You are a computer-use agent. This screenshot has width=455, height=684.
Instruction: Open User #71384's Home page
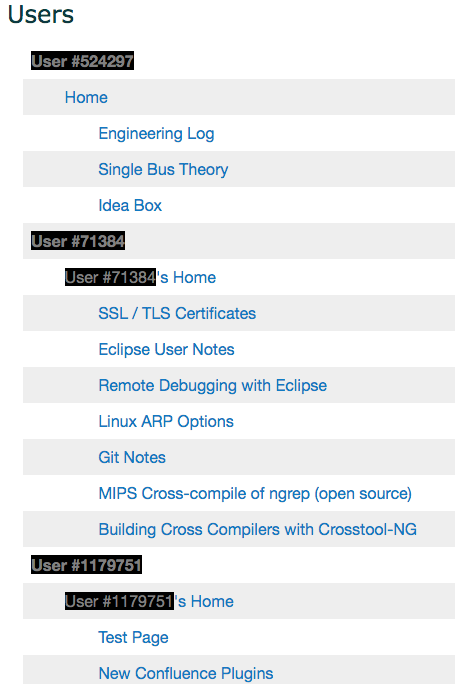tap(140, 277)
